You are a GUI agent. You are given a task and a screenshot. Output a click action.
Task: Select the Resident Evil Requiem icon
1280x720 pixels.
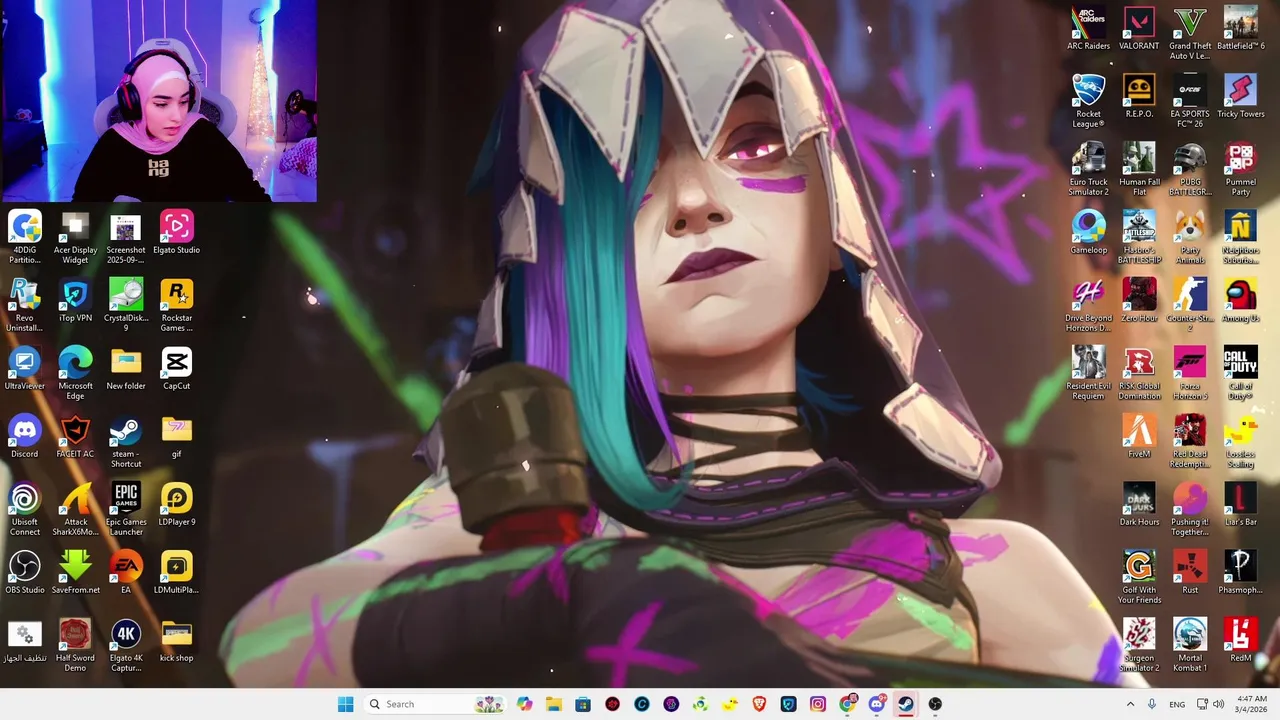pos(1088,373)
